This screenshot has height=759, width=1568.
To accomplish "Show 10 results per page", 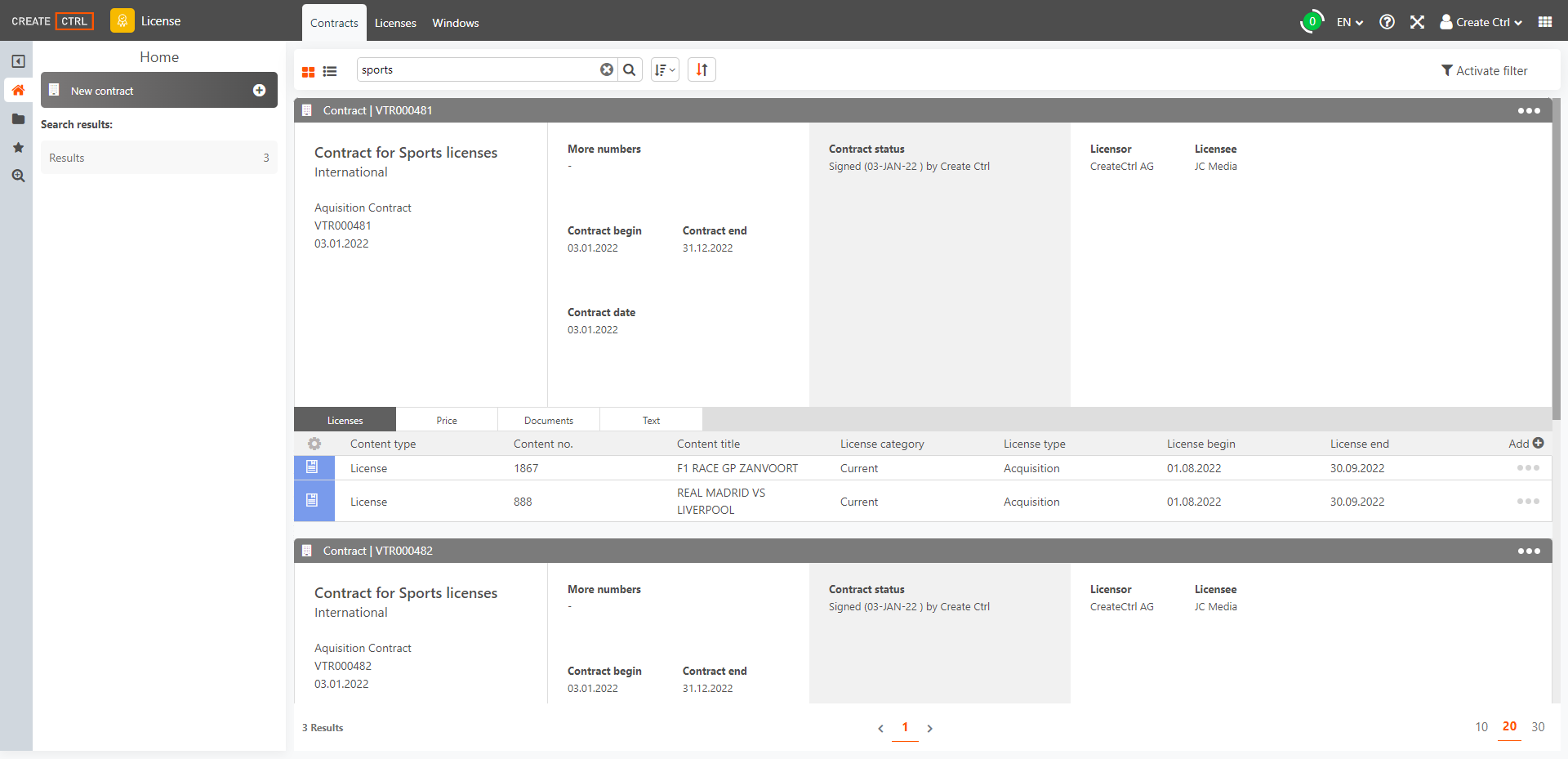I will [1481, 727].
